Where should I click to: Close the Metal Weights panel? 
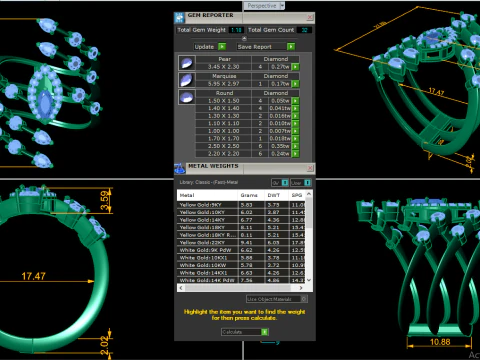pos(310,168)
